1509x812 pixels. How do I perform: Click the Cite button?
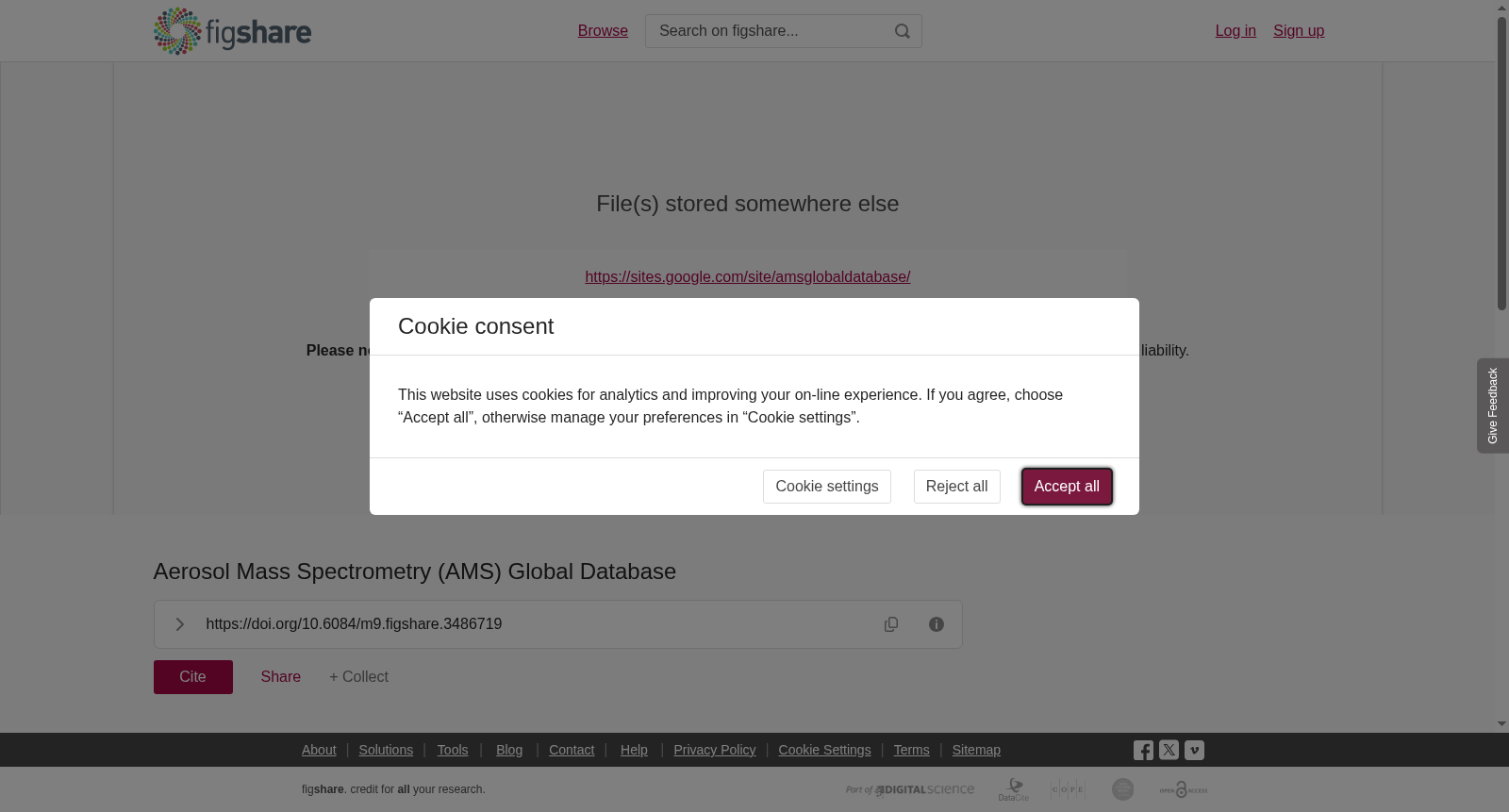click(193, 677)
